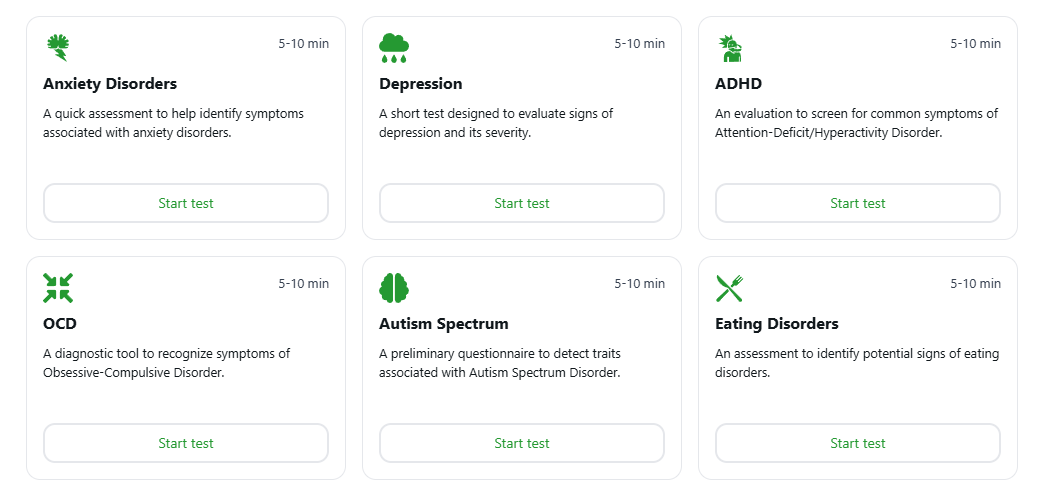Select the OCD card heading
Screen dimensions: 1046x496
pos(60,324)
